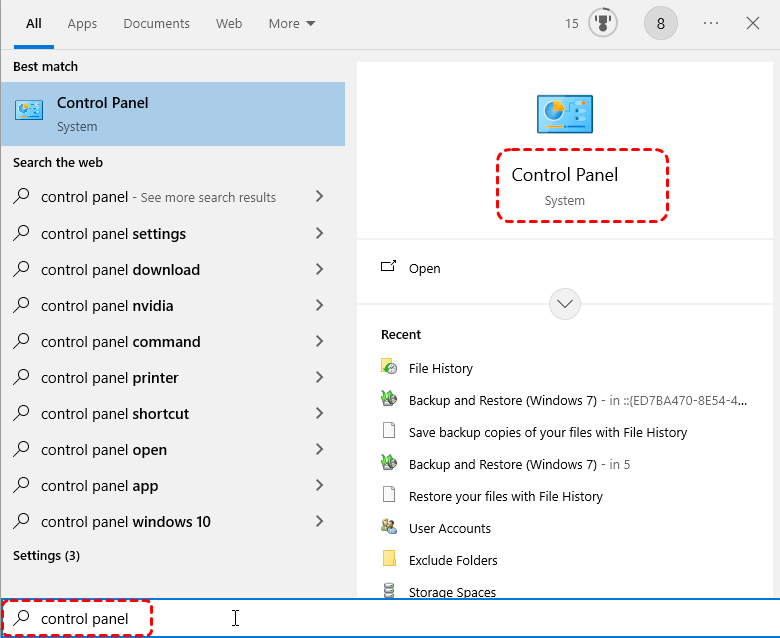
Task: Click document icon for Save backup copies
Action: [x=389, y=431]
